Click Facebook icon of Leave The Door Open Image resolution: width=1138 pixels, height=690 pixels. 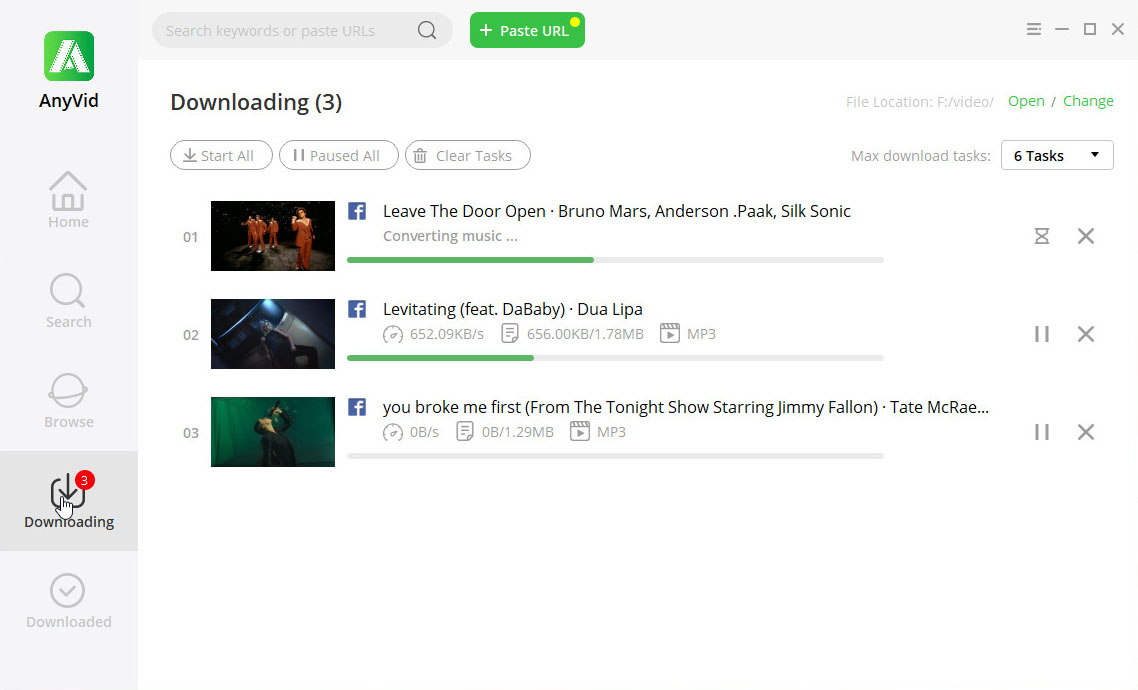click(x=356, y=211)
